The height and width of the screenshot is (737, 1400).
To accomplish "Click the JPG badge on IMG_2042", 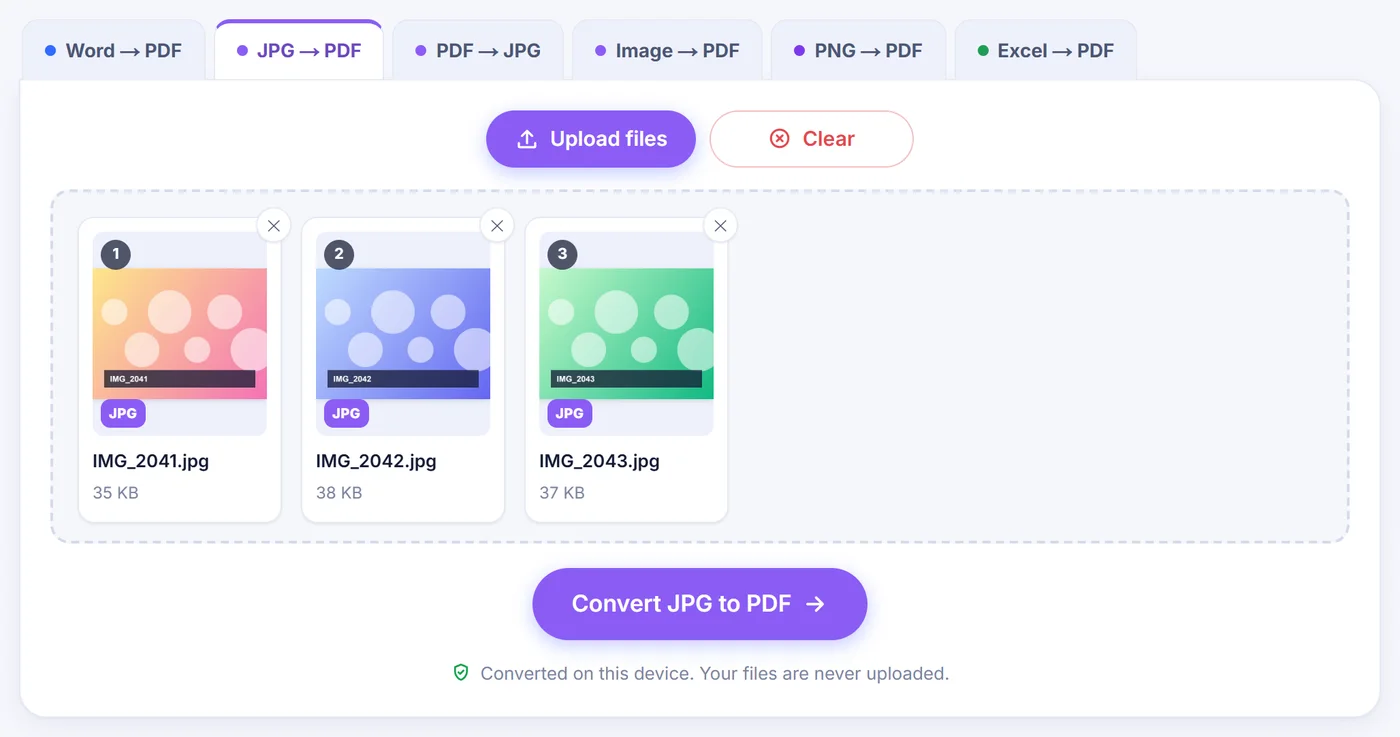I will 346,413.
